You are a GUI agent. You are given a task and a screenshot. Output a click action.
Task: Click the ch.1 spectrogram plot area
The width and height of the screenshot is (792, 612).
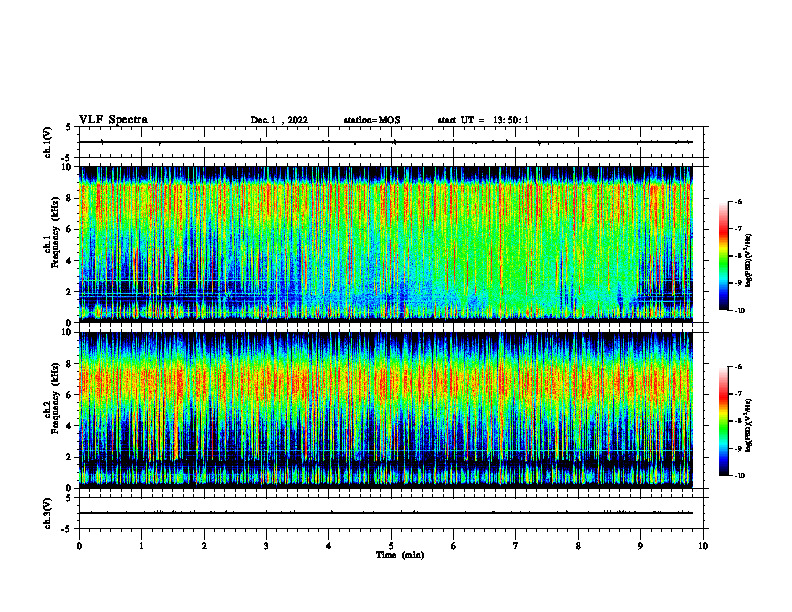pos(385,244)
